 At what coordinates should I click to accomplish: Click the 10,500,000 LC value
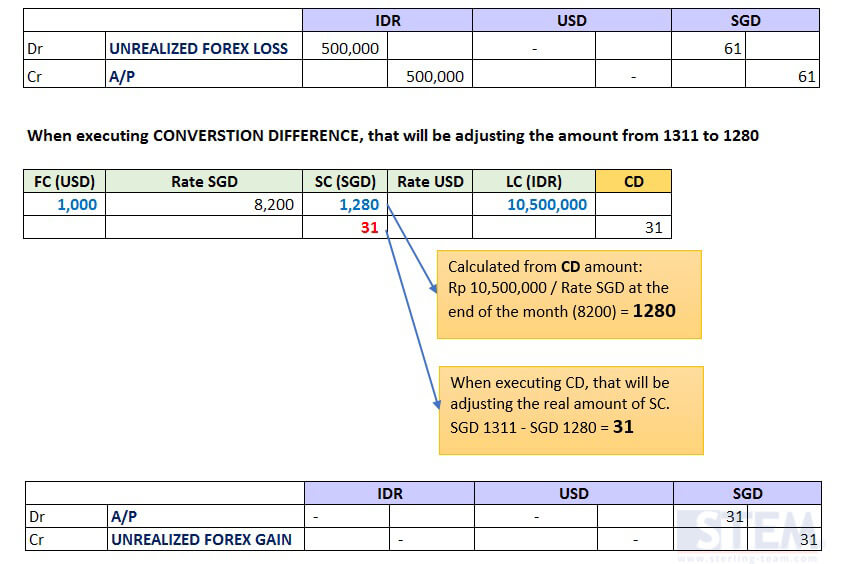coord(547,205)
